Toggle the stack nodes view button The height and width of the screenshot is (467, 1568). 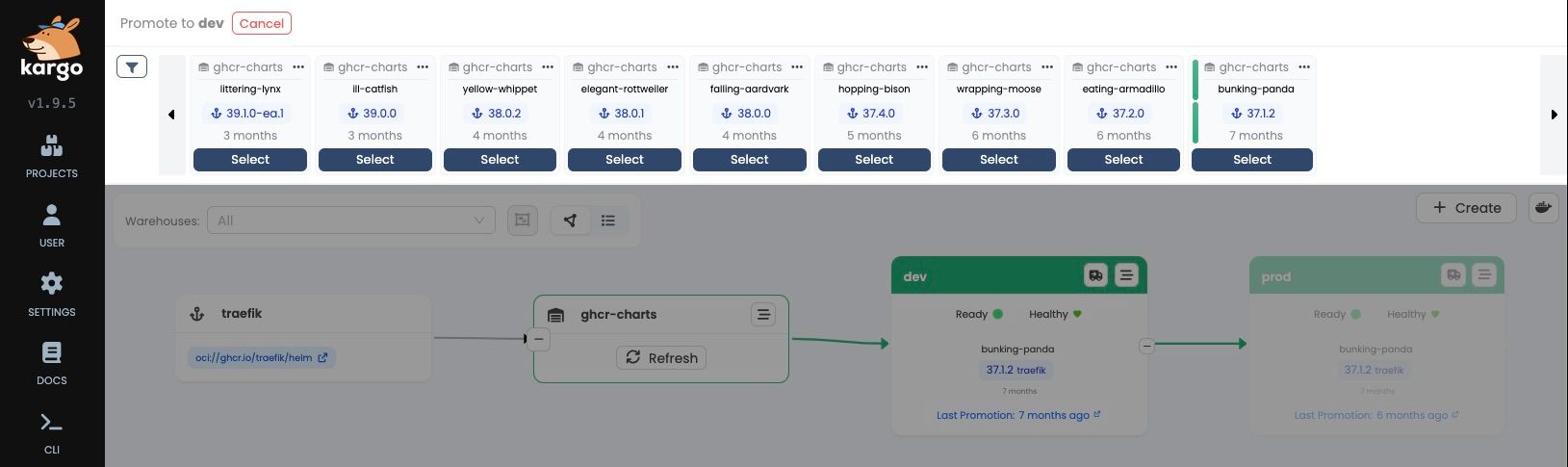[x=523, y=221]
